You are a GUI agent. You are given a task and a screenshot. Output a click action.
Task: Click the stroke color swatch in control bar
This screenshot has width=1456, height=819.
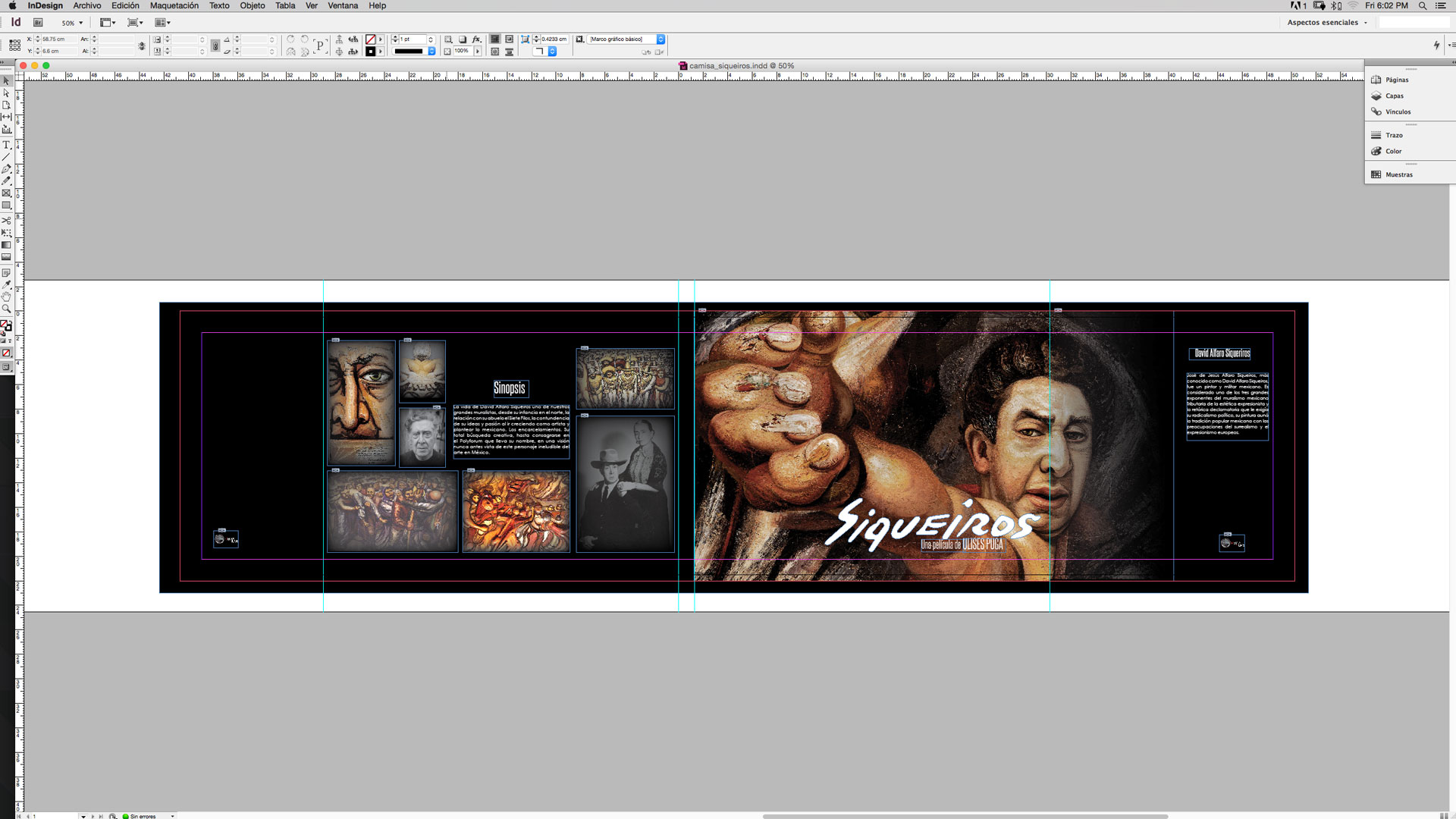pos(370,52)
